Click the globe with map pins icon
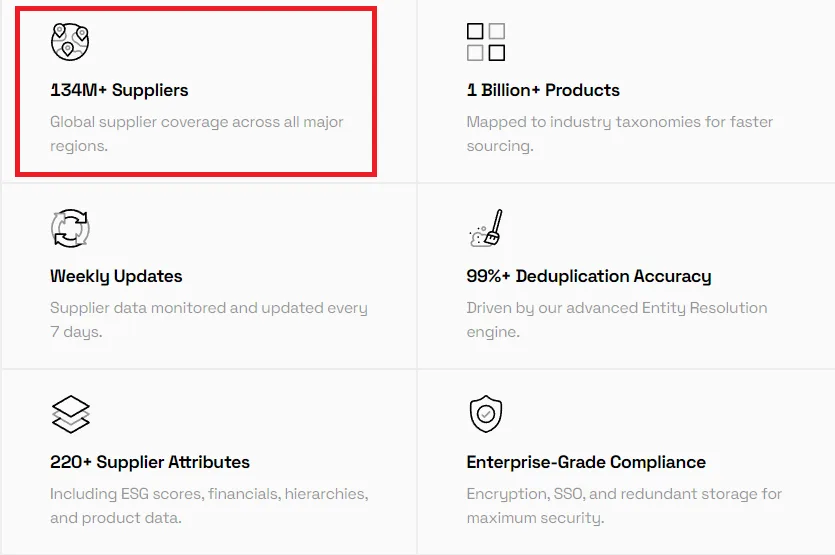 [x=70, y=42]
